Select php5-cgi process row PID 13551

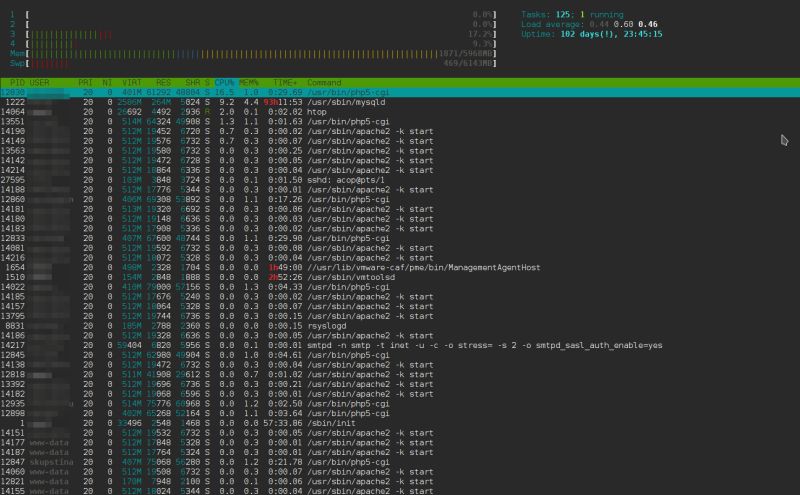click(x=400, y=121)
